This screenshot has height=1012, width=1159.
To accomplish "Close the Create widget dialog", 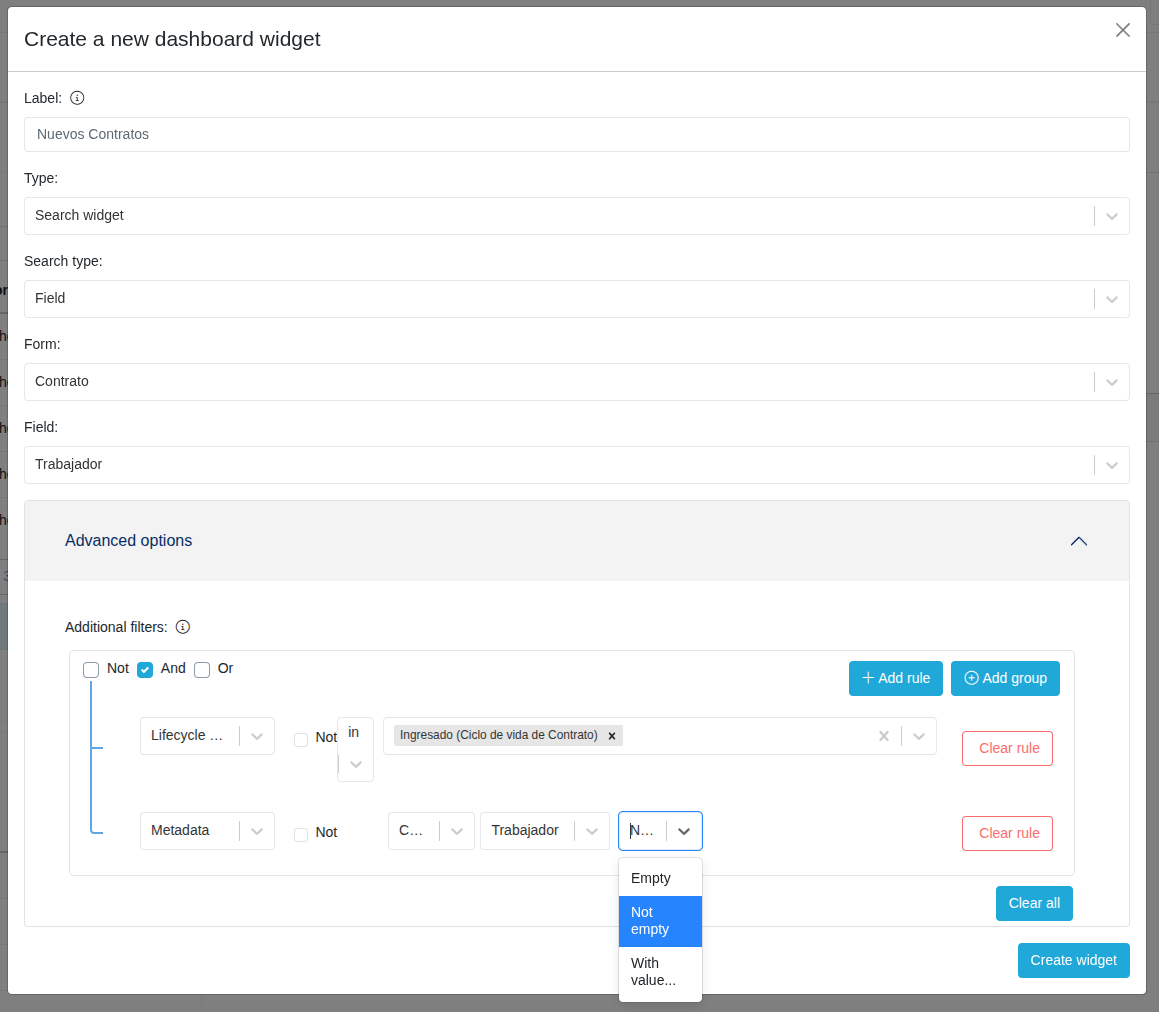I will 1122,30.
